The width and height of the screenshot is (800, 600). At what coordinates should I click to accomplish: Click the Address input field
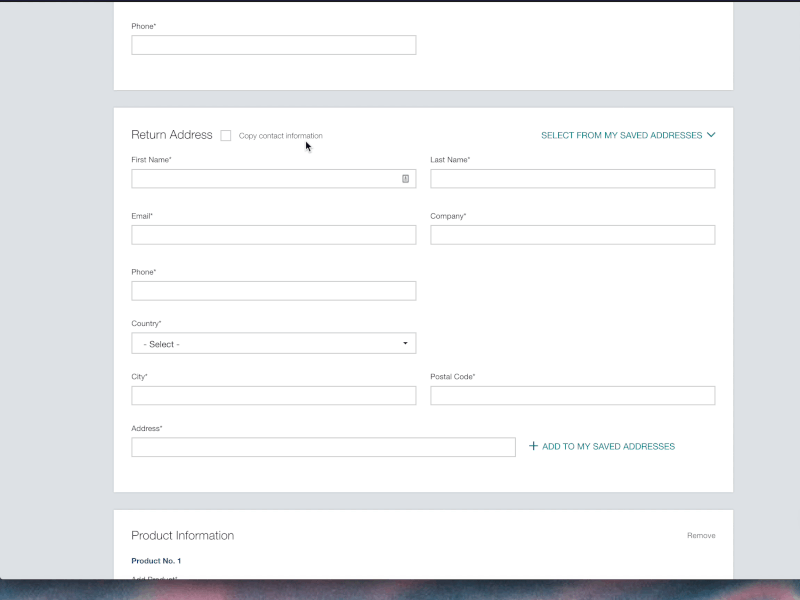pos(323,446)
